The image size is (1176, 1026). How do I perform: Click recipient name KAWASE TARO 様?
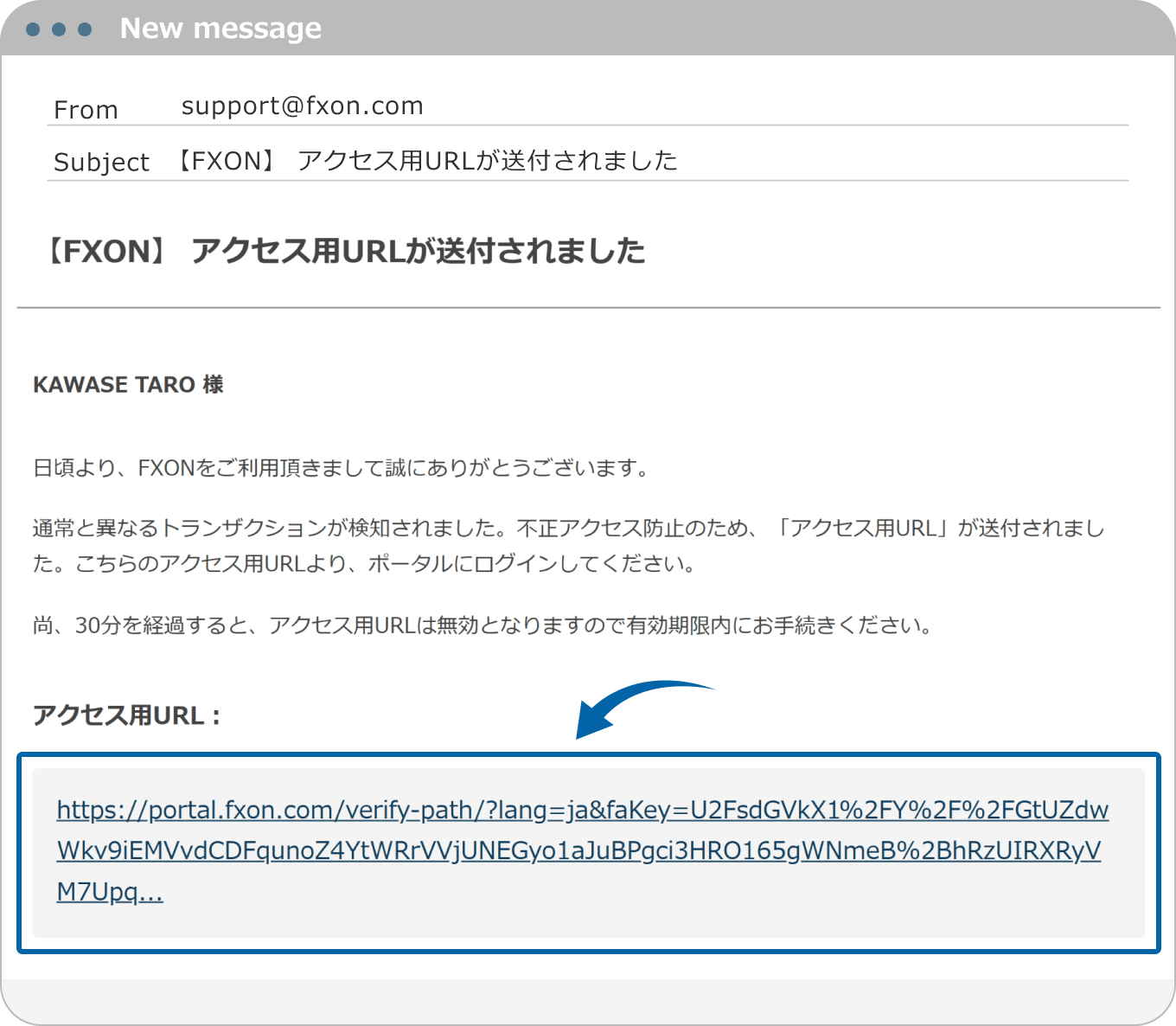(x=128, y=384)
